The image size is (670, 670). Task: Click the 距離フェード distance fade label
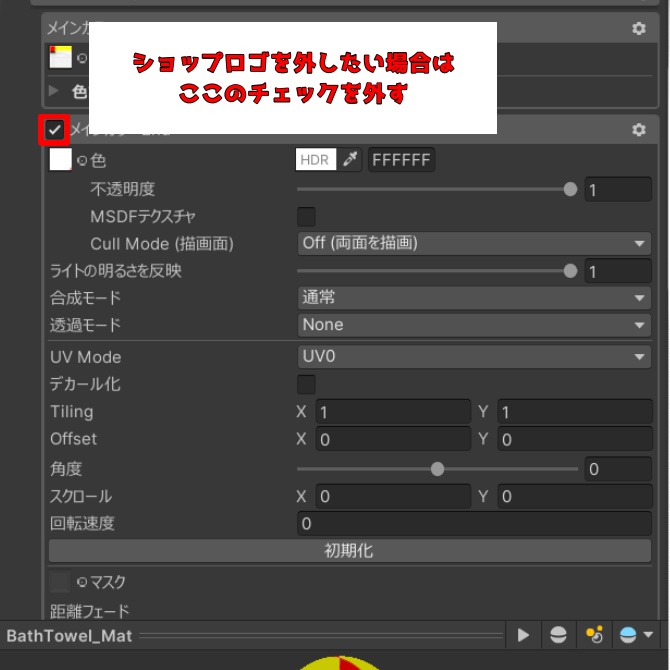(89, 611)
